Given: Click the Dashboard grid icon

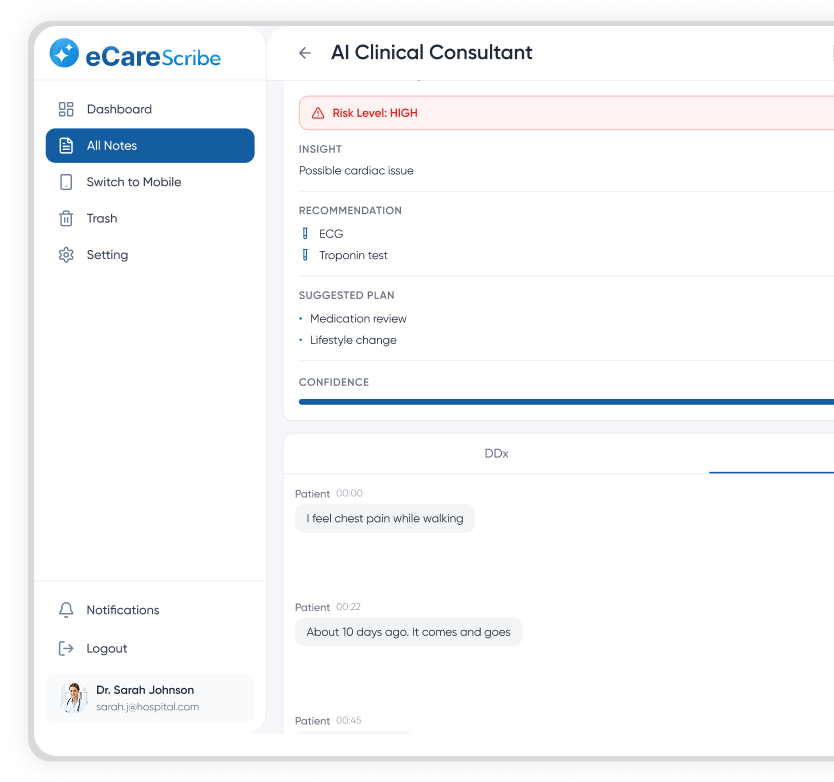Looking at the screenshot, I should point(66,109).
